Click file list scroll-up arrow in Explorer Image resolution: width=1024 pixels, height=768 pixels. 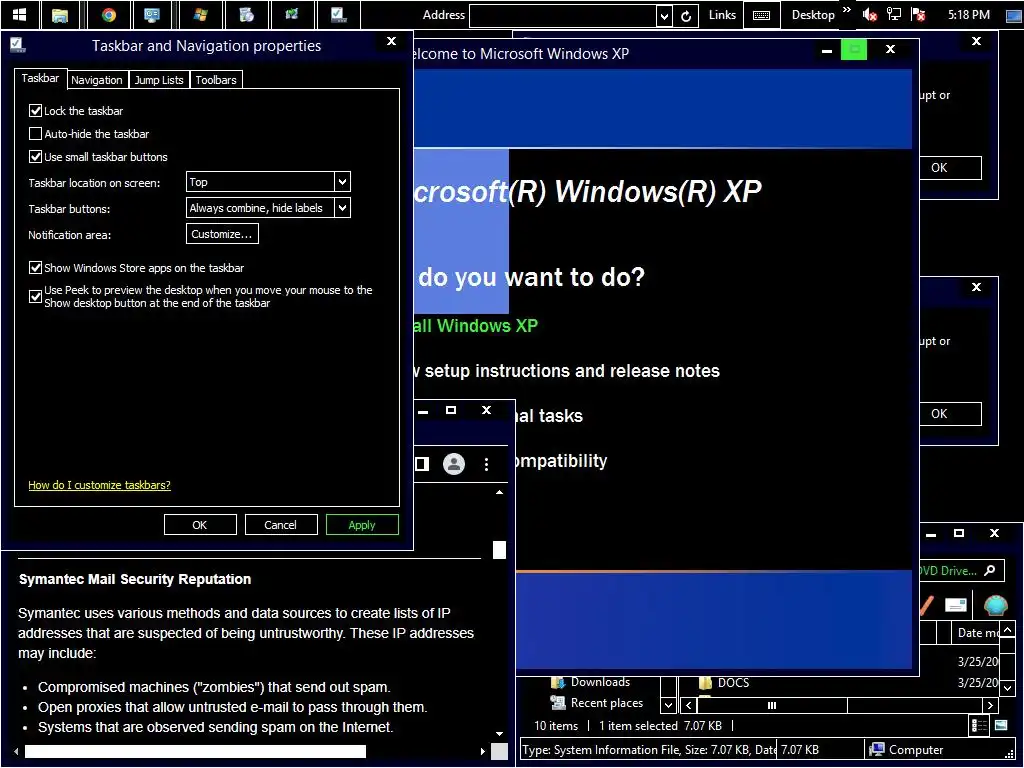pos(1008,630)
